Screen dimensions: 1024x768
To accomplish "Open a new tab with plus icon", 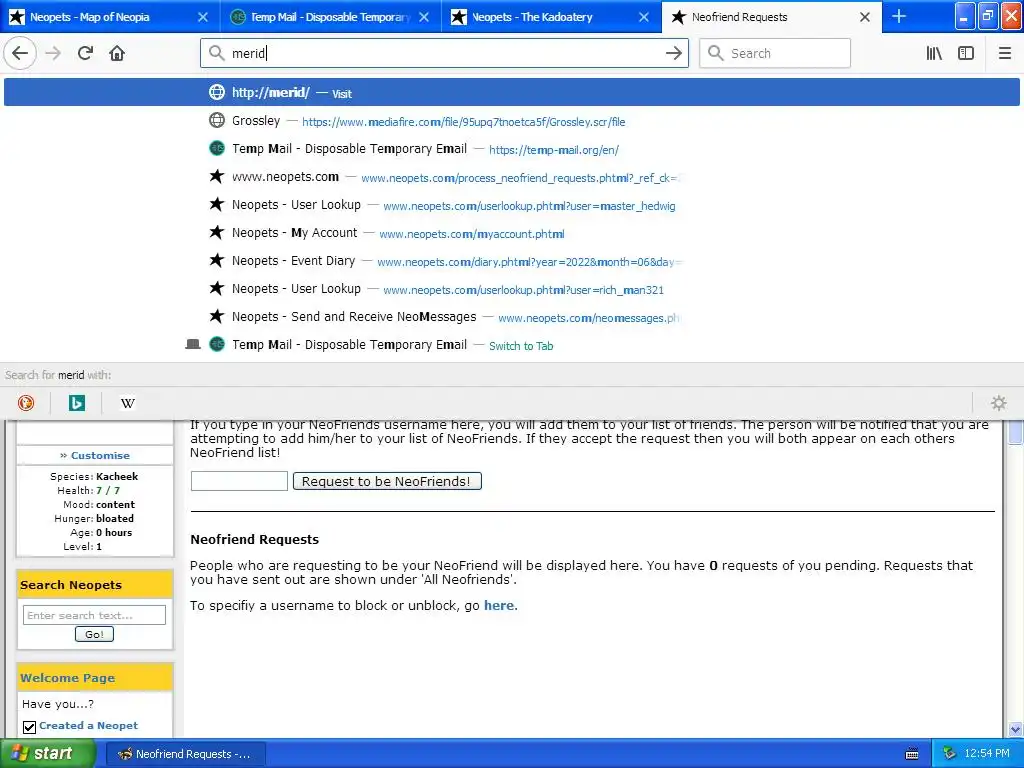I will [899, 16].
